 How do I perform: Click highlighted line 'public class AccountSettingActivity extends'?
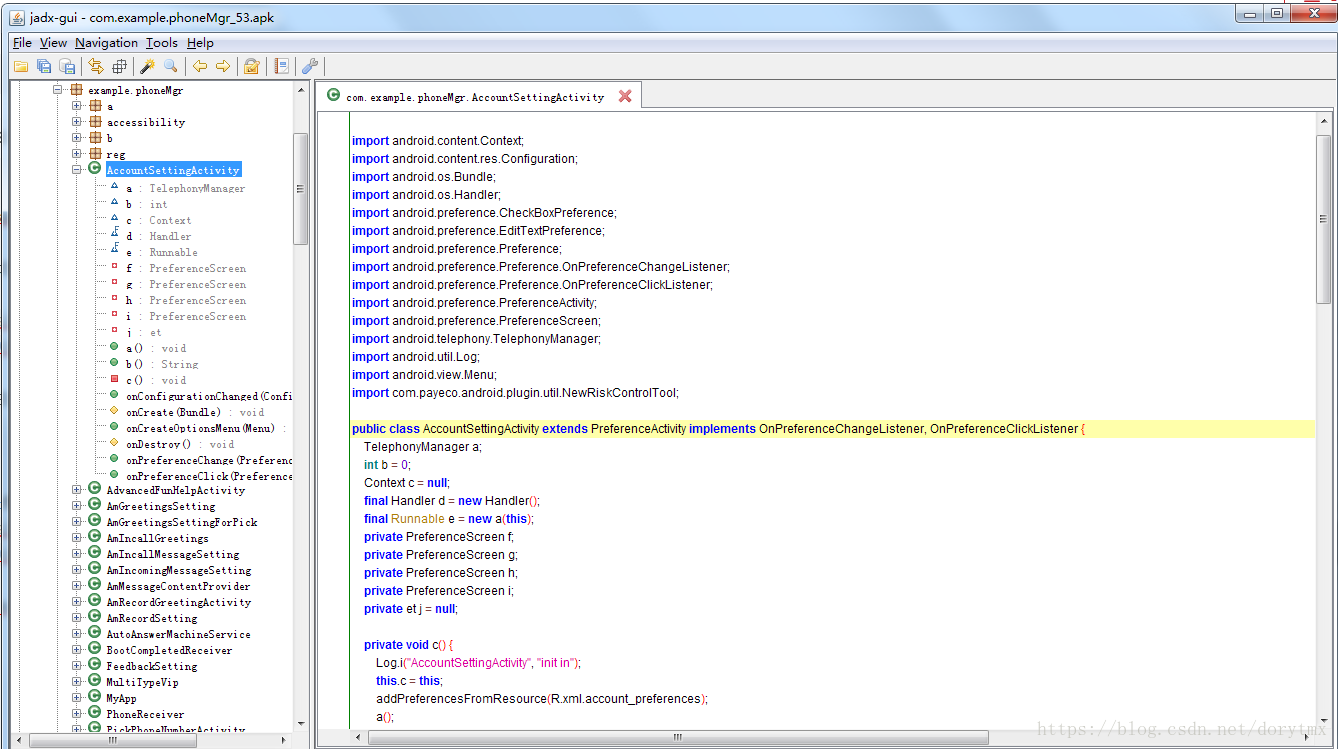(x=832, y=429)
